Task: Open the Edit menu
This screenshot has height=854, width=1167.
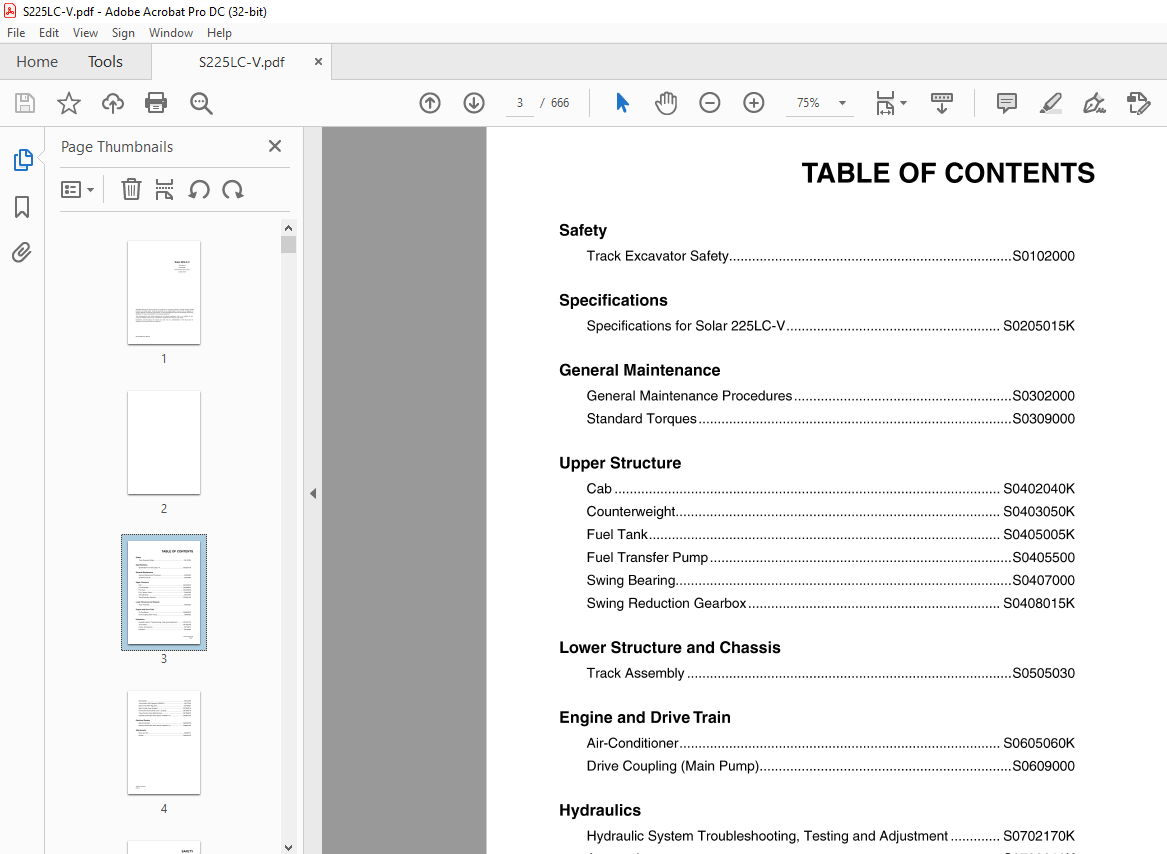Action: [48, 33]
